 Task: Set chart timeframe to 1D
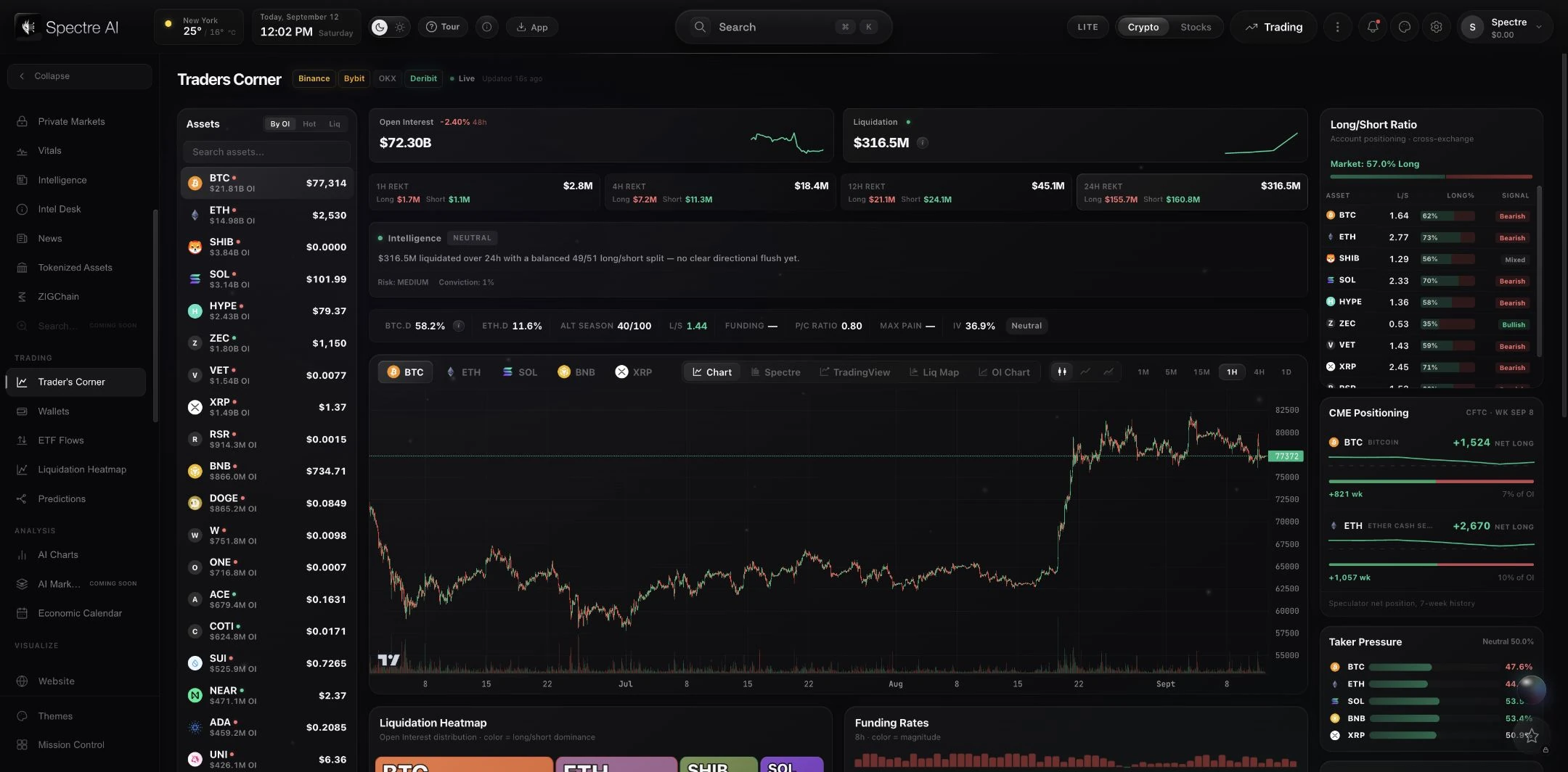coord(1286,372)
